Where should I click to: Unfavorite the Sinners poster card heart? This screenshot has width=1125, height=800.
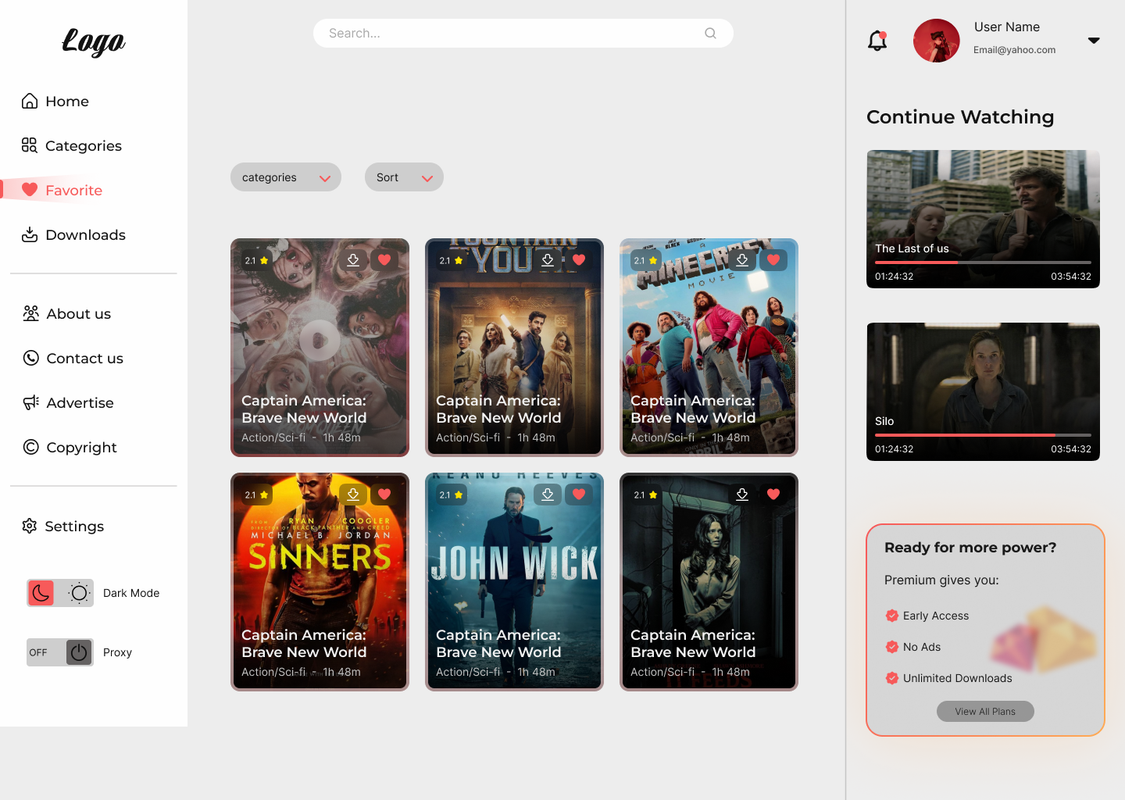point(384,494)
